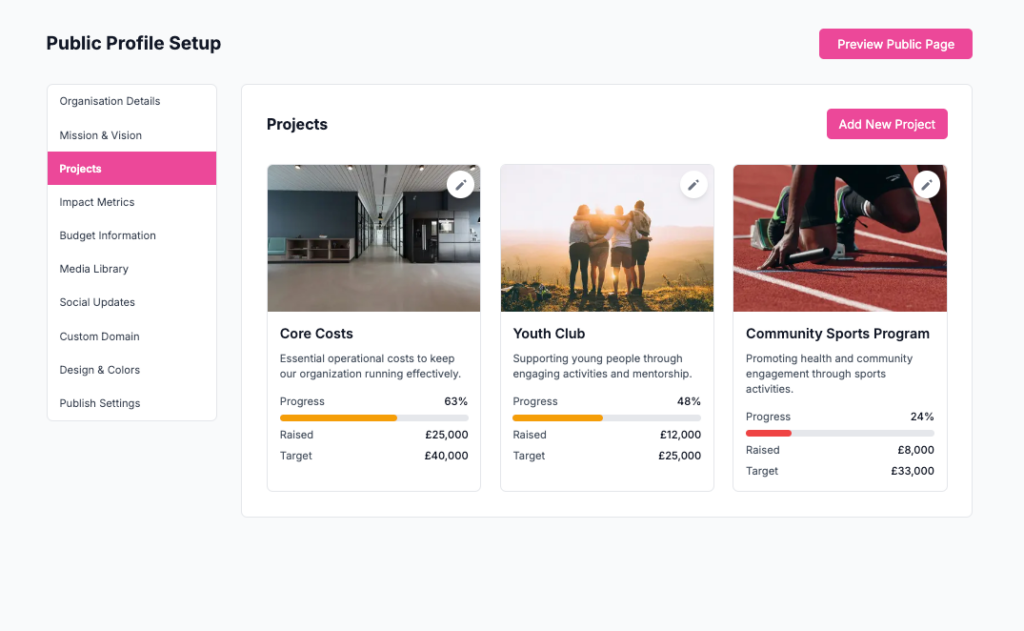Screen dimensions: 1024x631
Task: Open Impact Metrics section
Action: click(97, 202)
